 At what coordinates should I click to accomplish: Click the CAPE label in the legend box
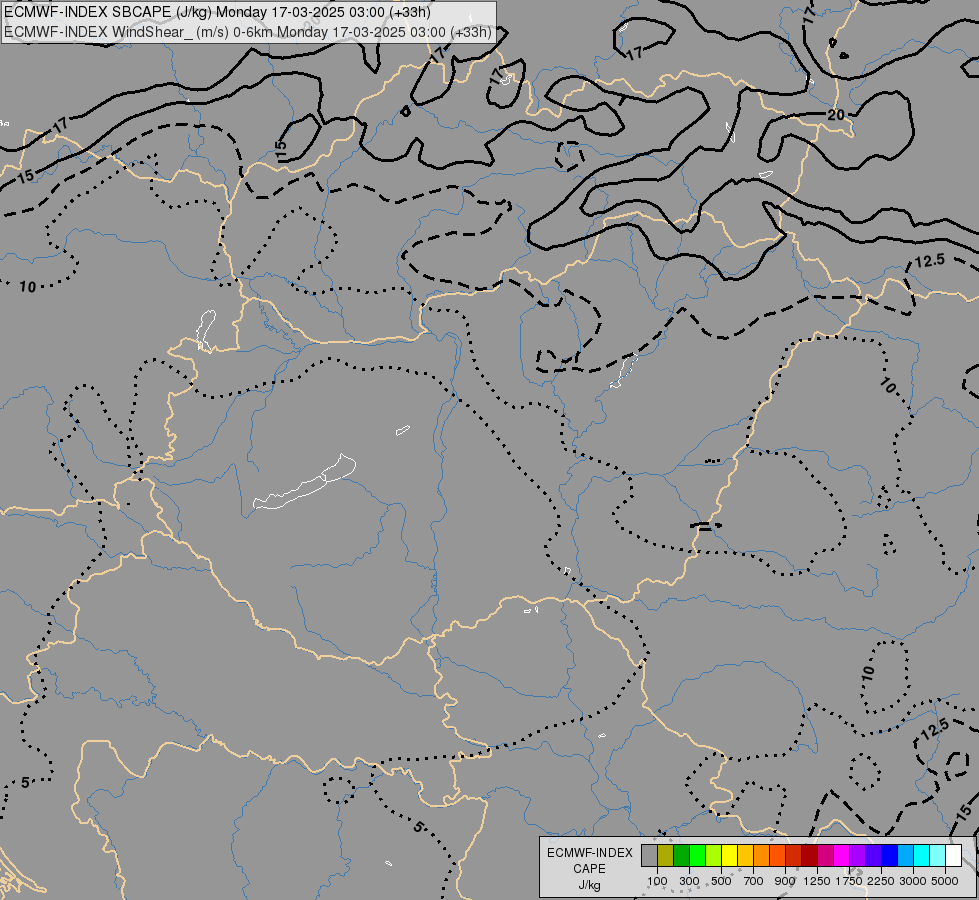click(x=589, y=869)
